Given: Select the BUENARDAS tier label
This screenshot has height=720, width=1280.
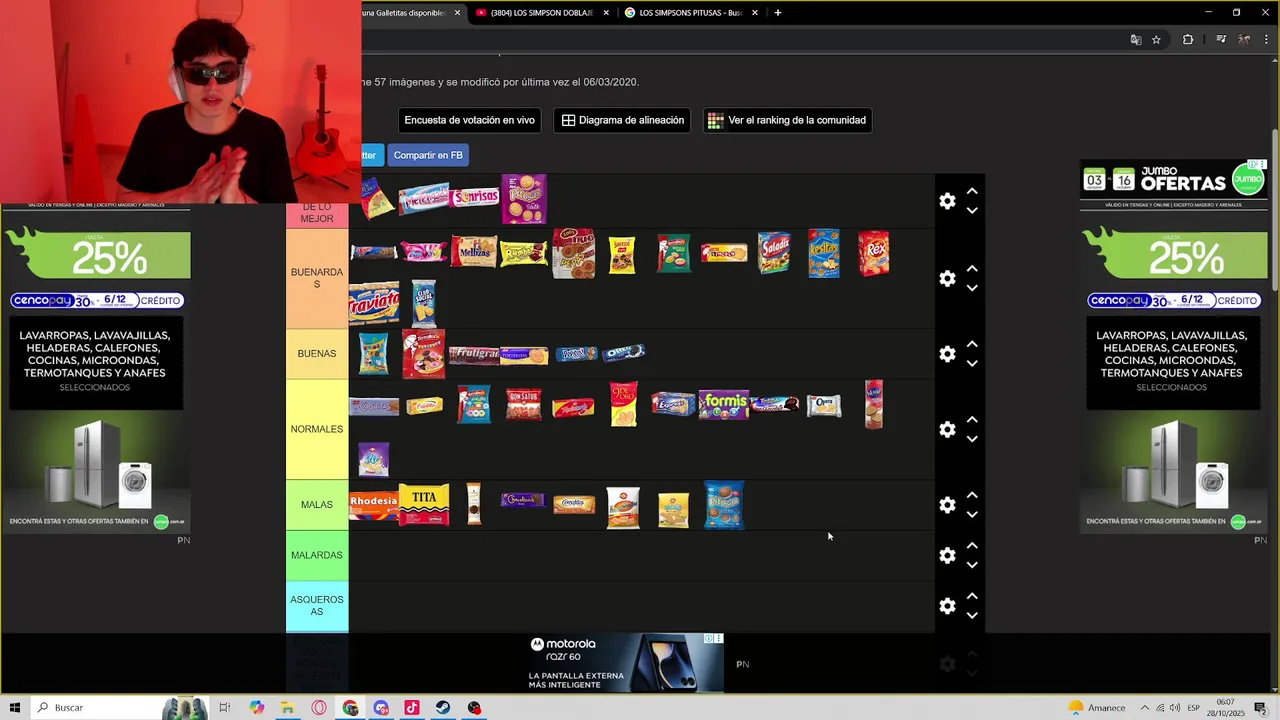Looking at the screenshot, I should pyautogui.click(x=317, y=278).
